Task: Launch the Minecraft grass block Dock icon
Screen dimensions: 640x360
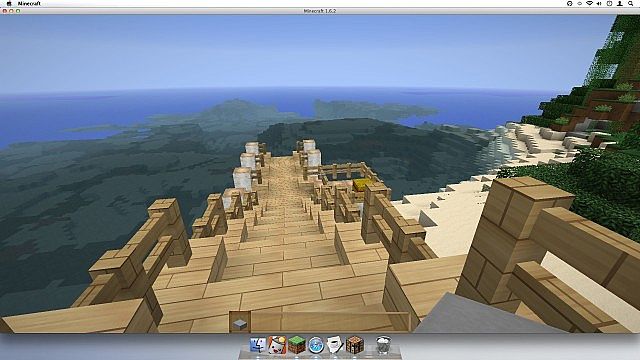Action: (x=297, y=345)
